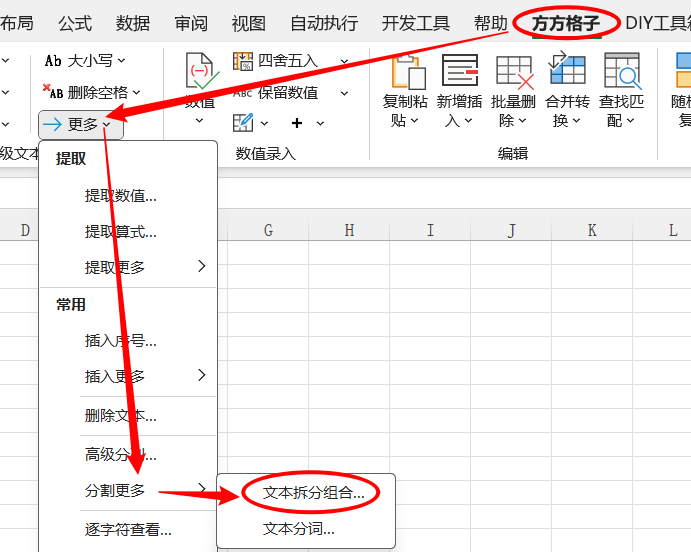Click the 更多 blue arrow button
The image size is (691, 552).
point(81,125)
